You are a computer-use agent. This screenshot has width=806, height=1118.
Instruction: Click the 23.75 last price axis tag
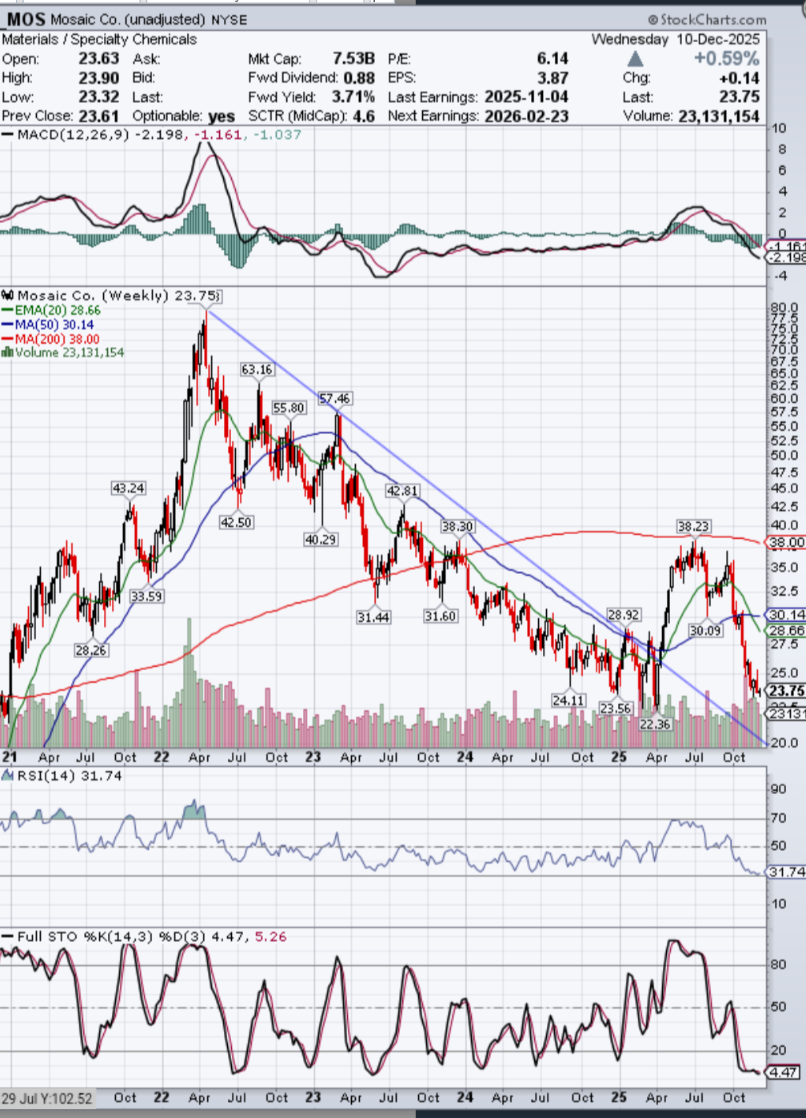point(786,691)
